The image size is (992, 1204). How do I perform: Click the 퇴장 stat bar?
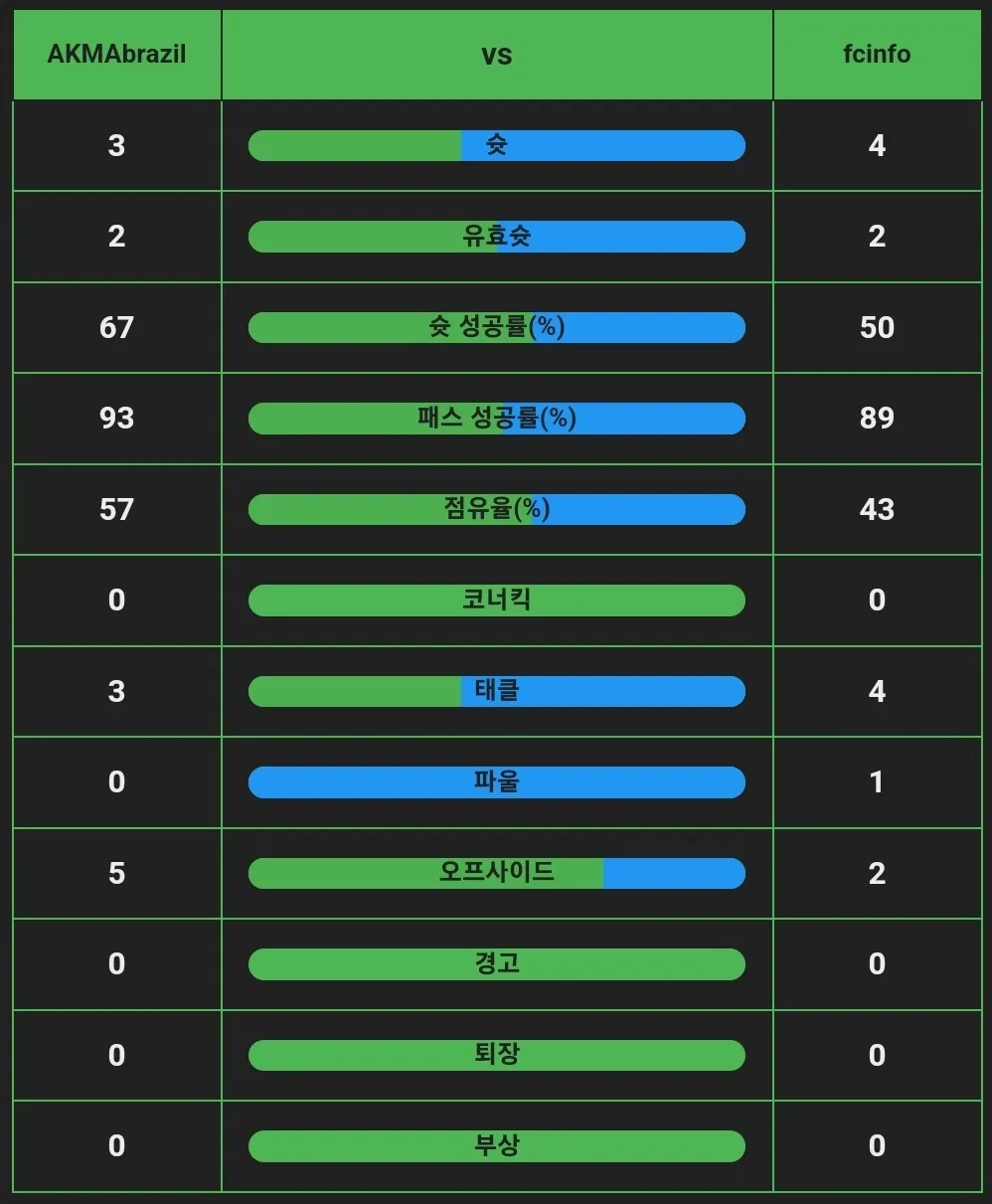496,1055
